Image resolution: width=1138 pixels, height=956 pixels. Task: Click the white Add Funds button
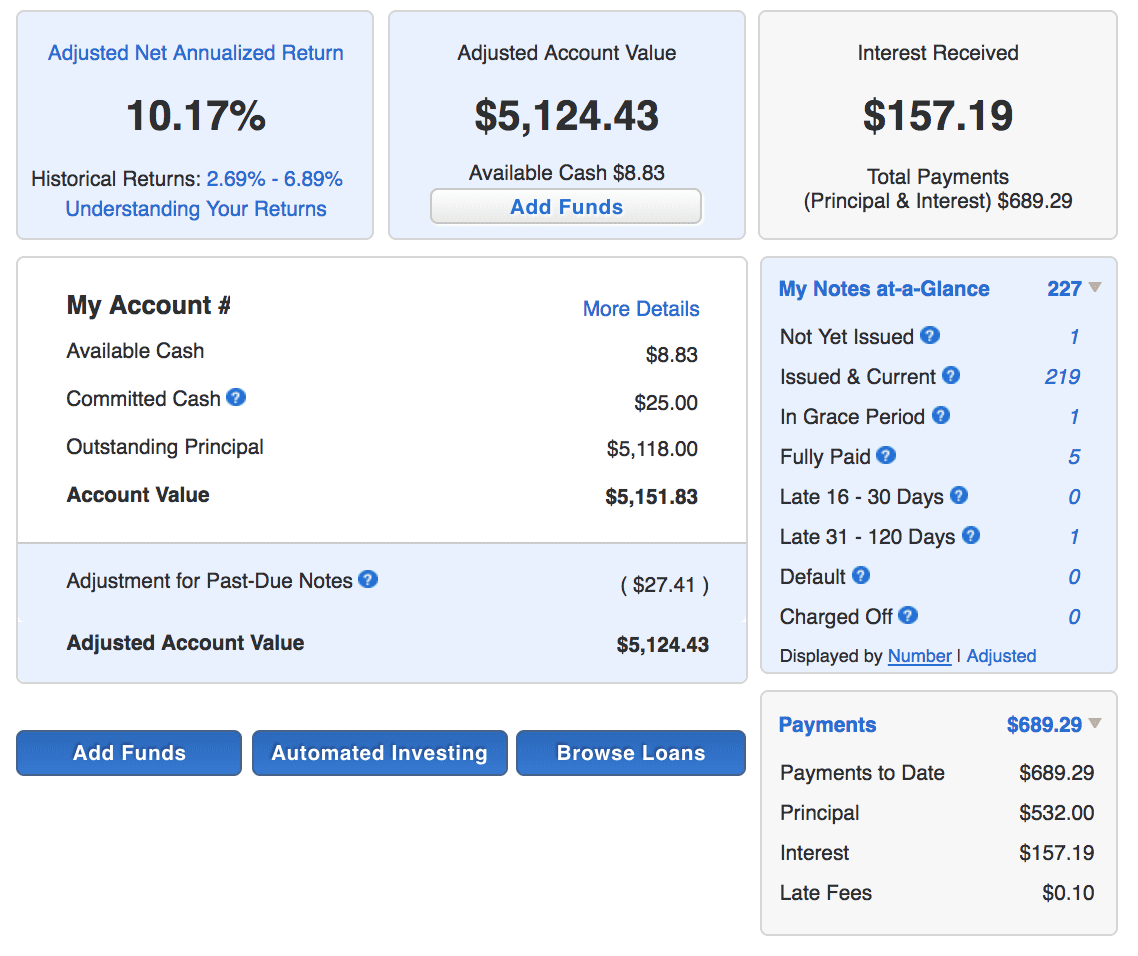point(566,206)
